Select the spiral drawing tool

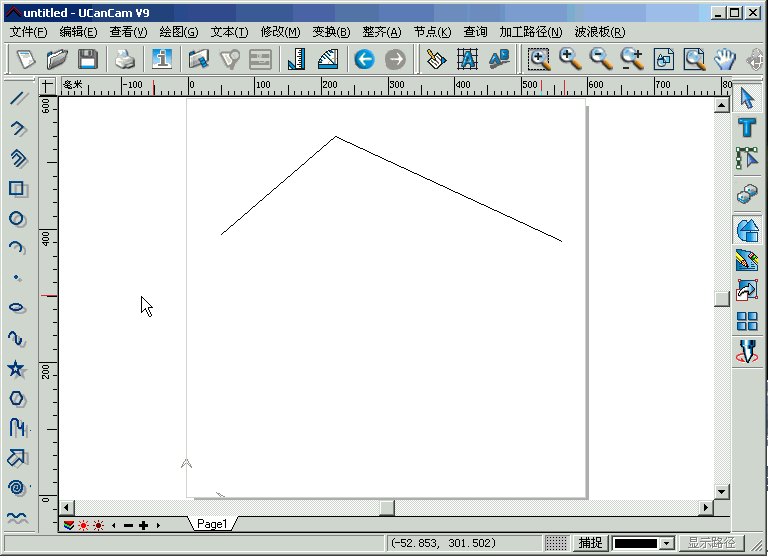coord(17,487)
